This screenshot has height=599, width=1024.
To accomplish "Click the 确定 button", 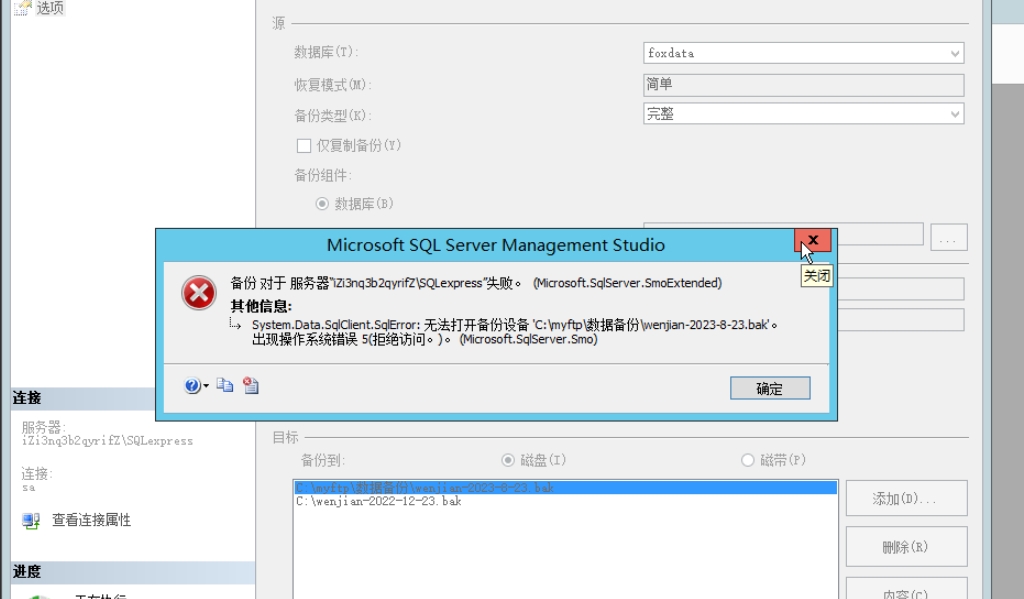I will click(770, 389).
